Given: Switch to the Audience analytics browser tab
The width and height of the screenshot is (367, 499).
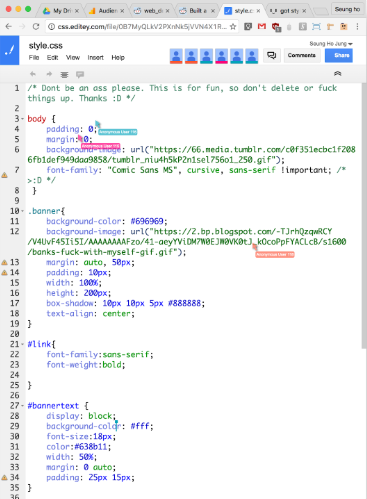Looking at the screenshot, I should pyautogui.click(x=107, y=11).
